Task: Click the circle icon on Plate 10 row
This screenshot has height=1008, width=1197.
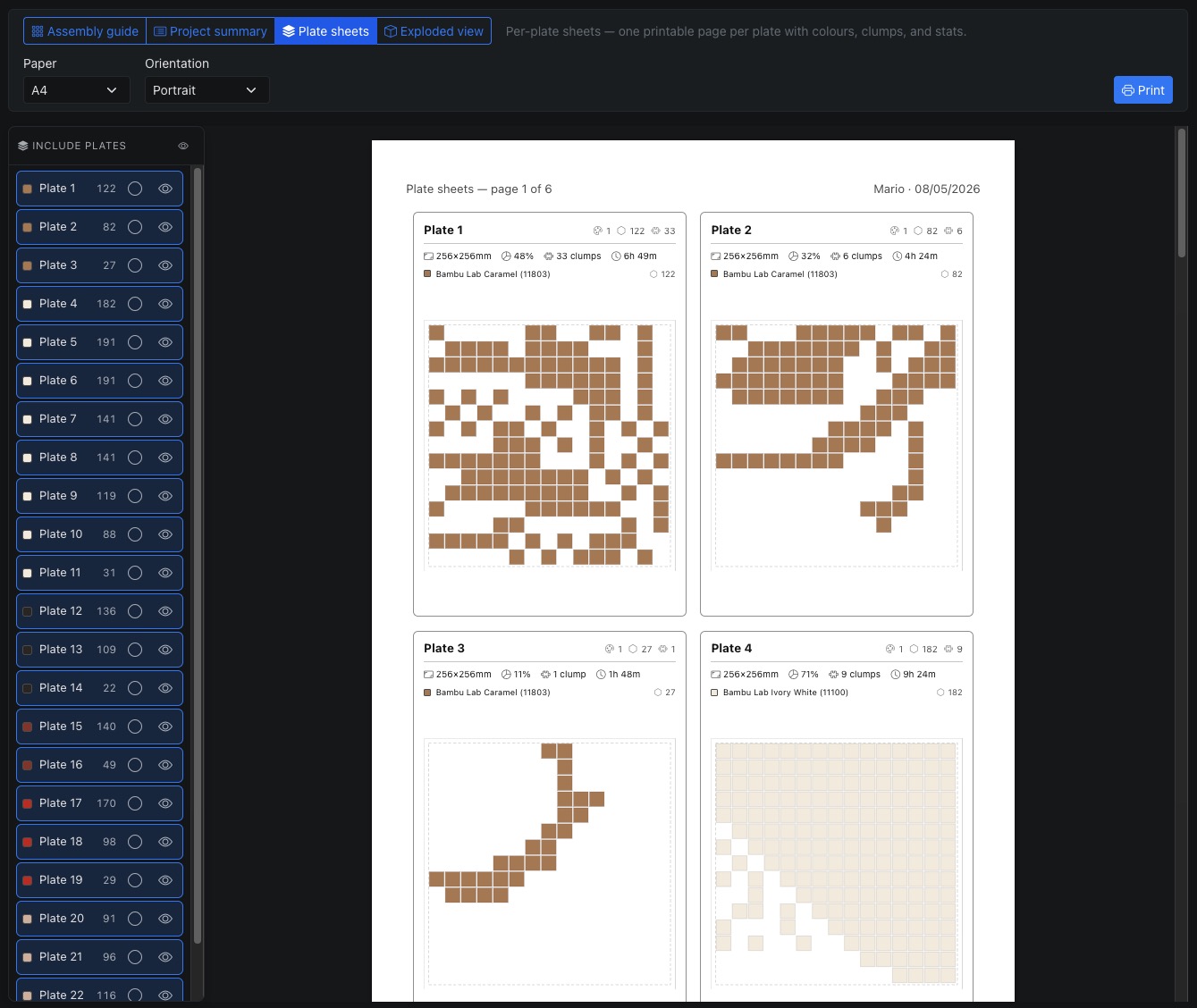Action: coord(135,534)
